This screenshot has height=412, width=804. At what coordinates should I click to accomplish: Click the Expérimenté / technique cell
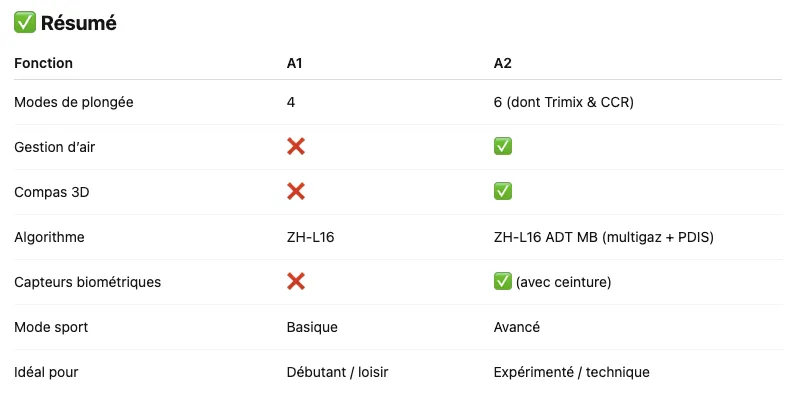(x=571, y=372)
